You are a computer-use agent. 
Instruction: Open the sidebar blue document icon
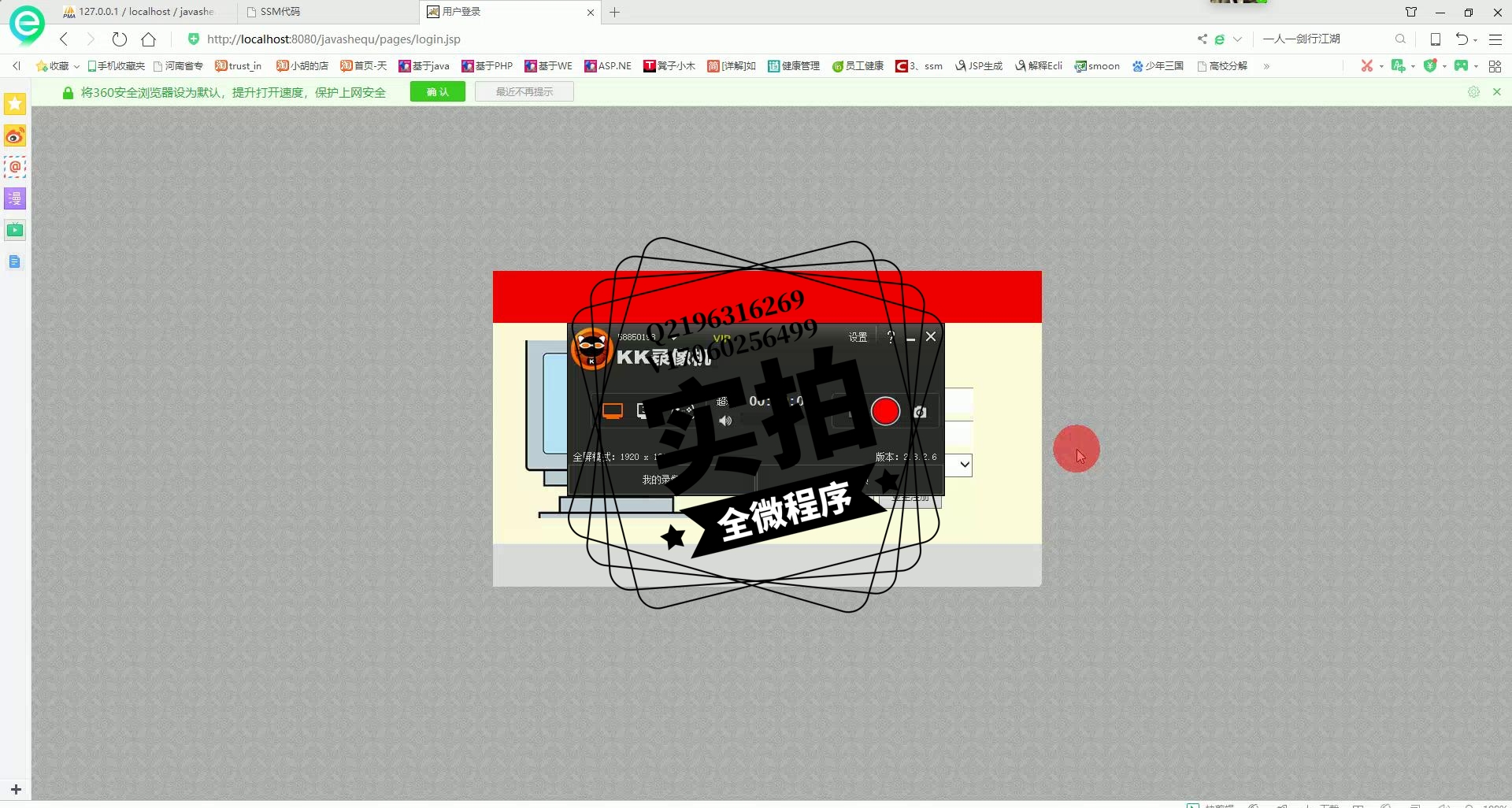pyautogui.click(x=15, y=261)
